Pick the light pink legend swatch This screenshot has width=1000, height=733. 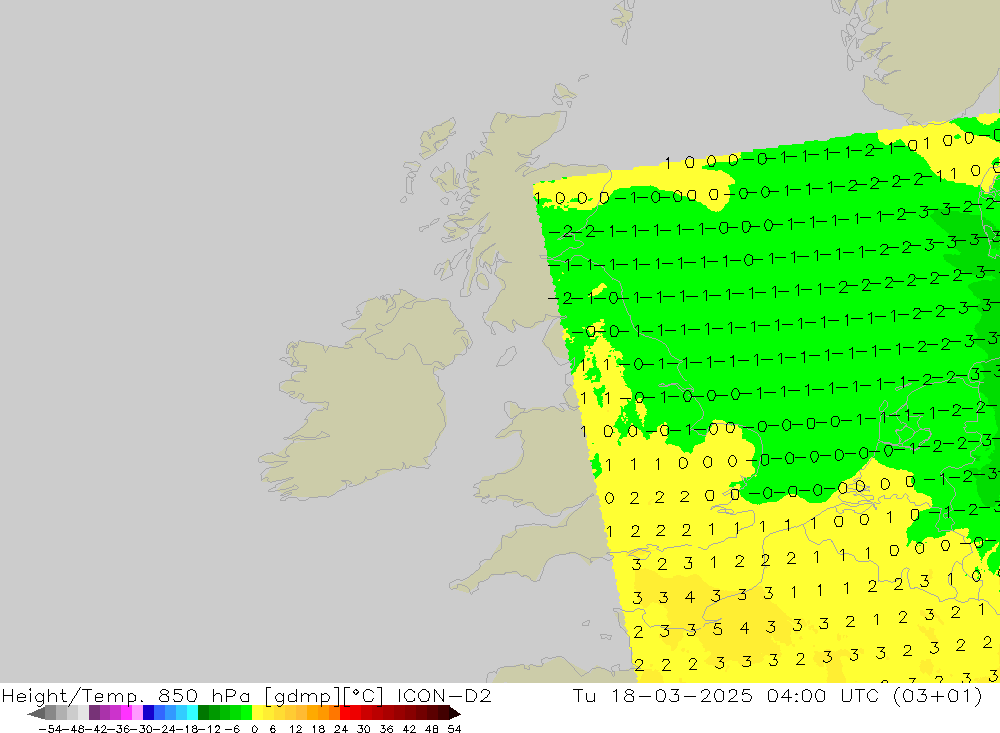click(137, 713)
